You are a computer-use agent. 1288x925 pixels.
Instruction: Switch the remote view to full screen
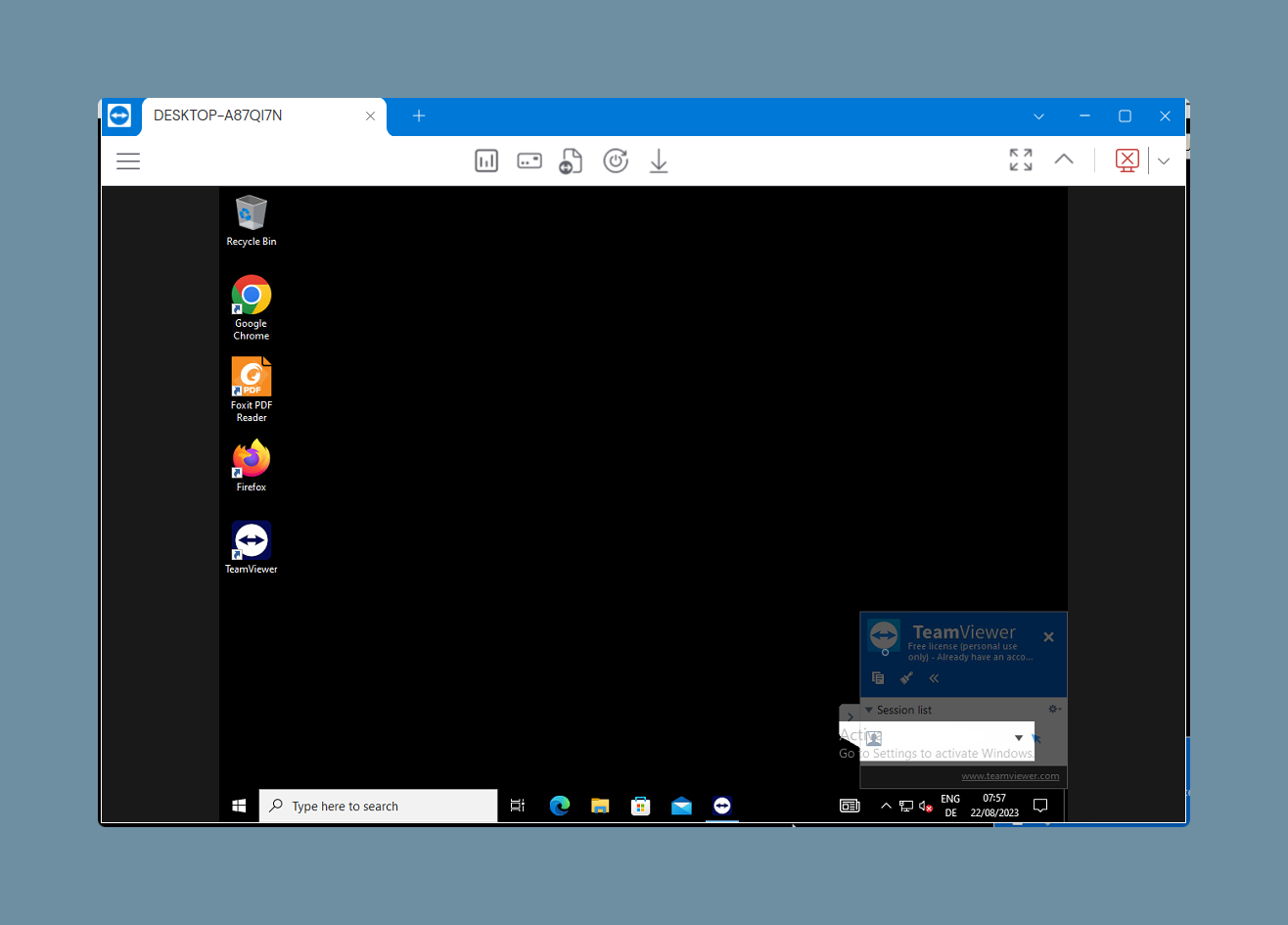coord(1021,160)
